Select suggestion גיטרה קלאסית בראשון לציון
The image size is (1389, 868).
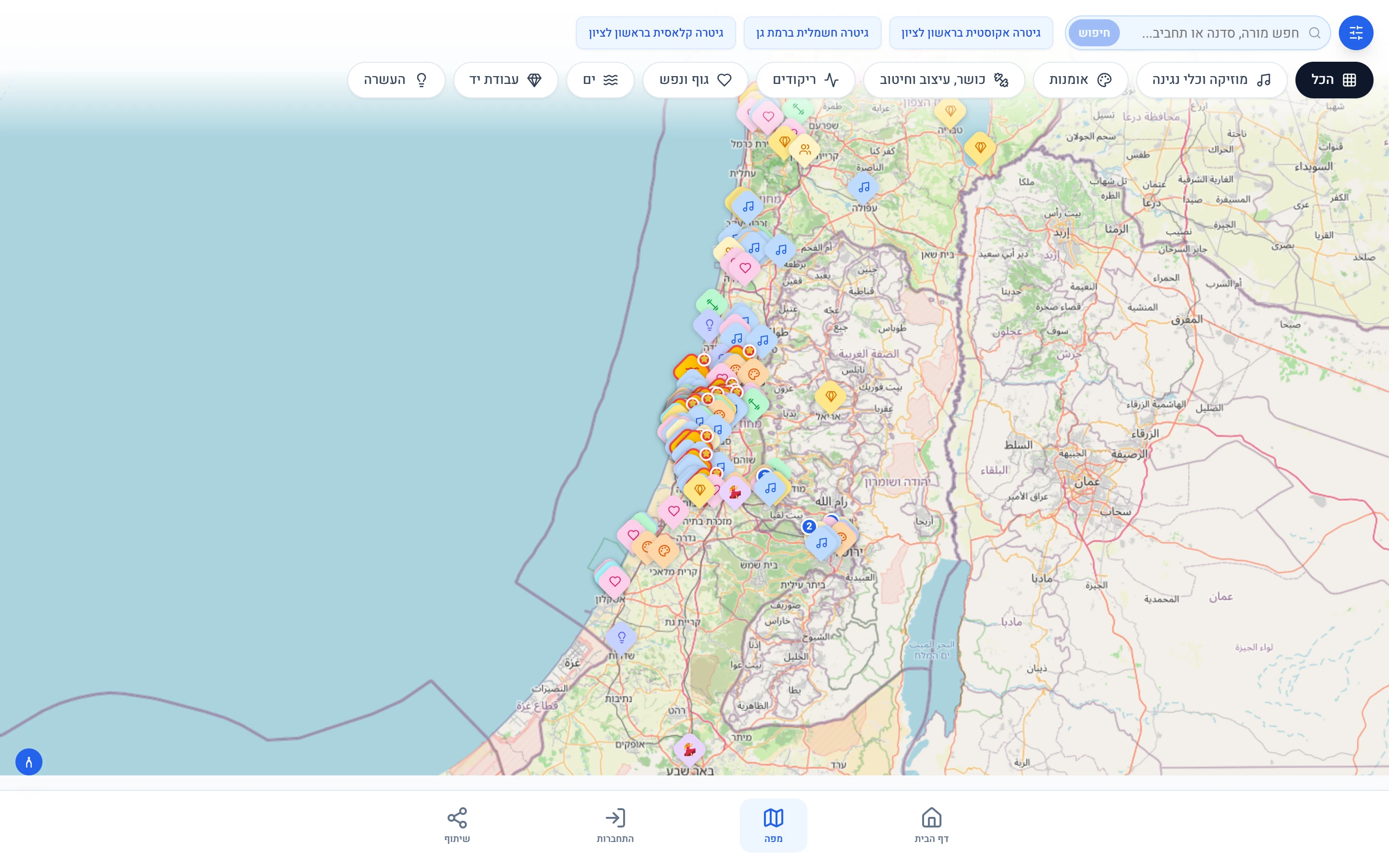click(x=655, y=33)
